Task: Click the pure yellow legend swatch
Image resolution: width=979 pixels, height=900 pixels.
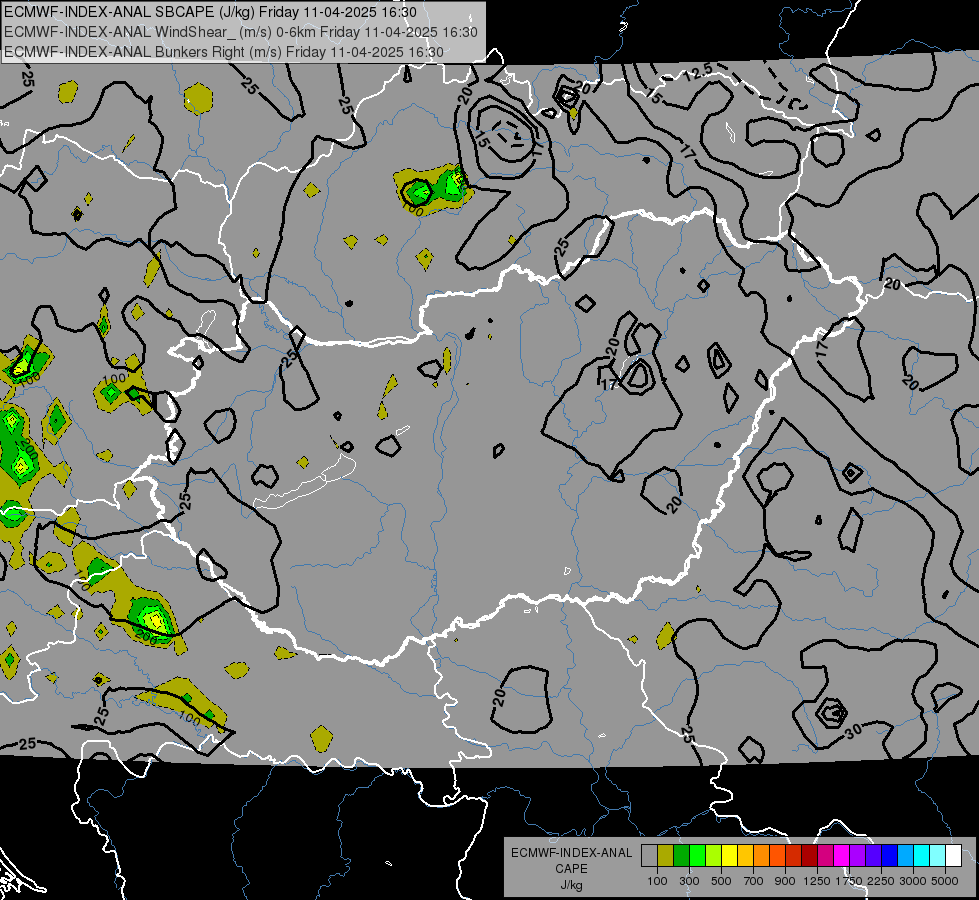Action: tap(729, 855)
